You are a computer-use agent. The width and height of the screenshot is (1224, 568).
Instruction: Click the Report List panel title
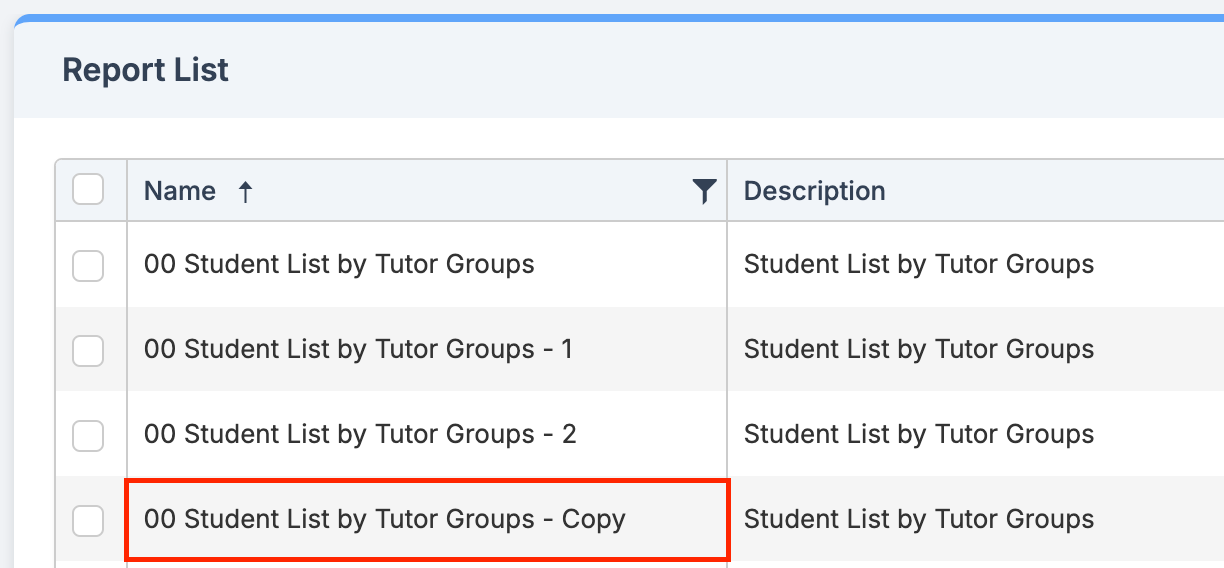coord(145,70)
